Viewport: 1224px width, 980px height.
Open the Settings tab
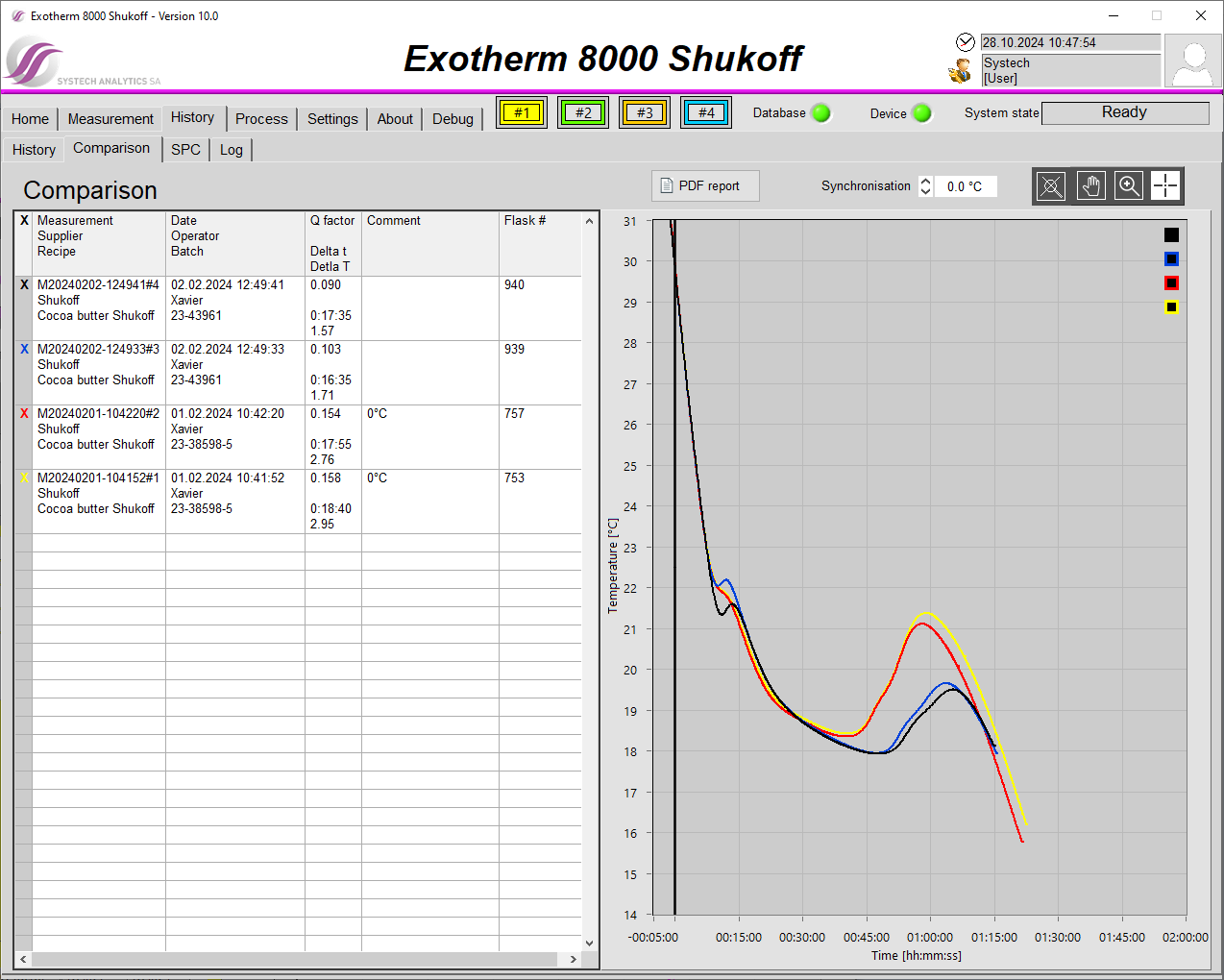[332, 119]
